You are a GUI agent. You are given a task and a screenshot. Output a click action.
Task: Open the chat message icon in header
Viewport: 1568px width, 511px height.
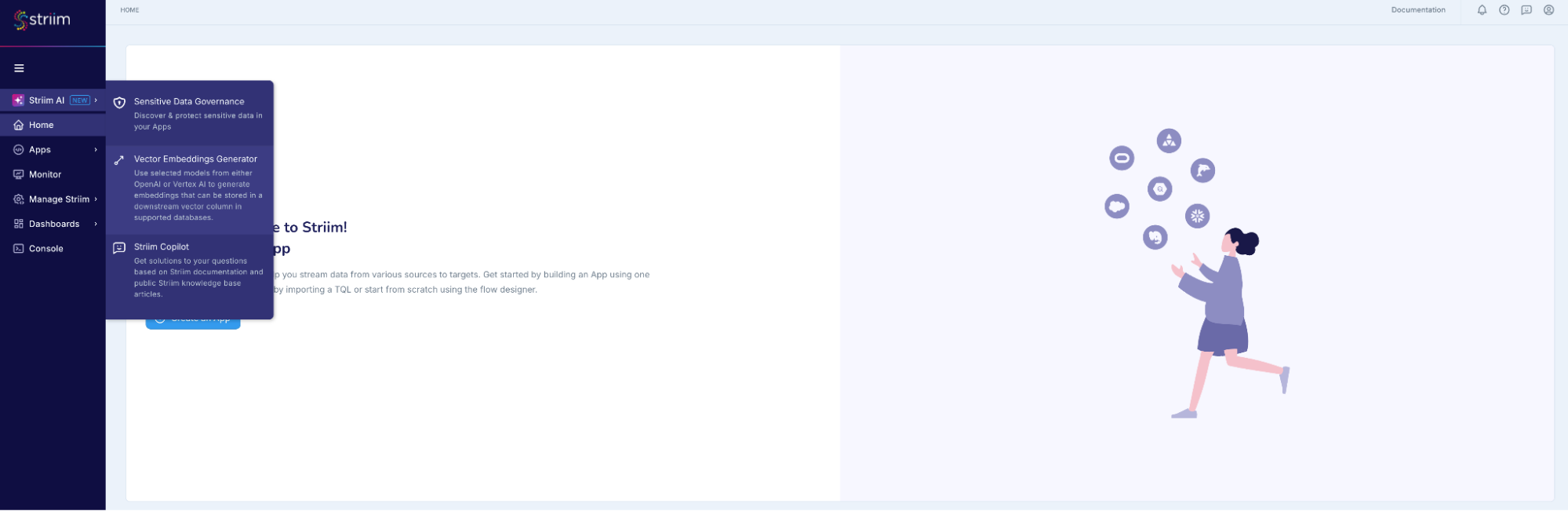1526,10
